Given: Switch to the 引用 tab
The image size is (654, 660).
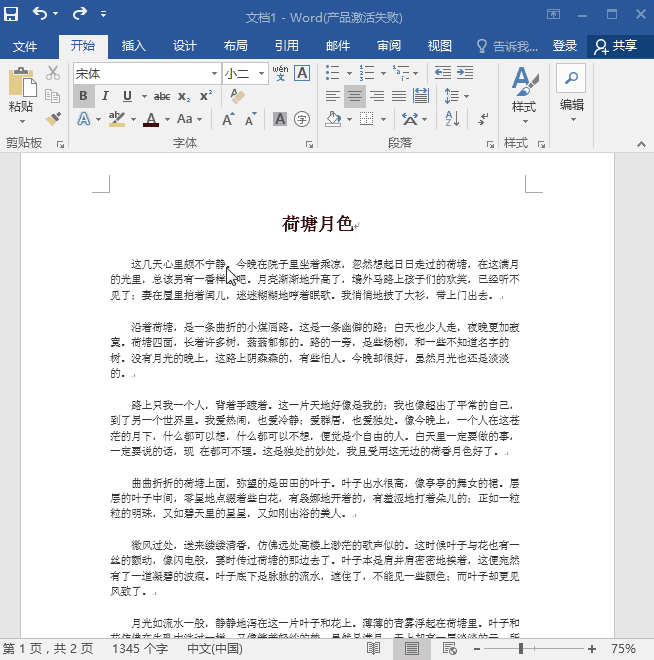Looking at the screenshot, I should coord(287,45).
